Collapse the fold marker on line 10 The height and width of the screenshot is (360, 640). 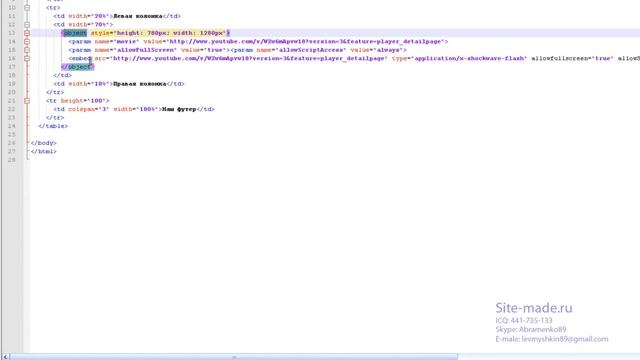tap(27, 7)
